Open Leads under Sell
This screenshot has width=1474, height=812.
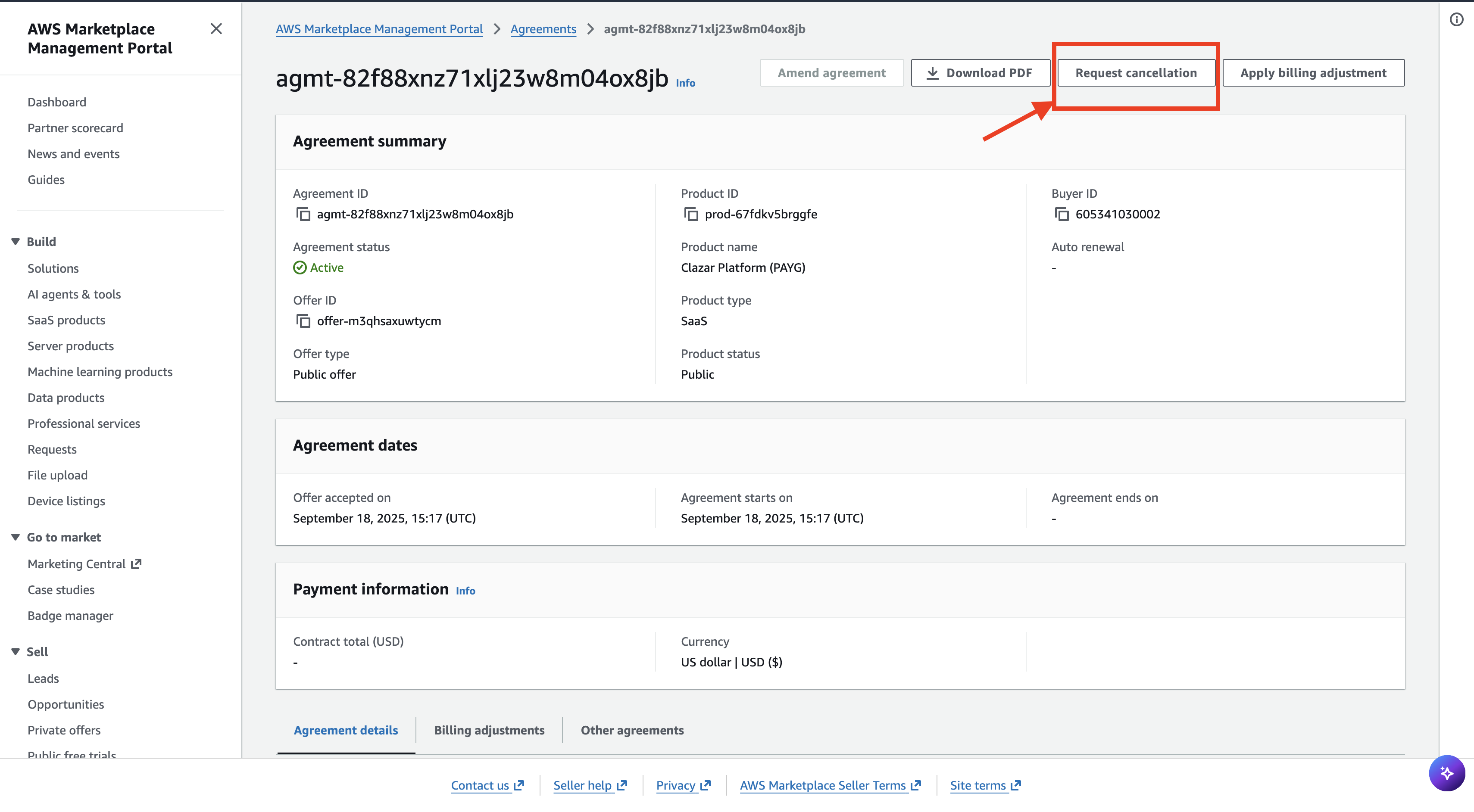(43, 679)
